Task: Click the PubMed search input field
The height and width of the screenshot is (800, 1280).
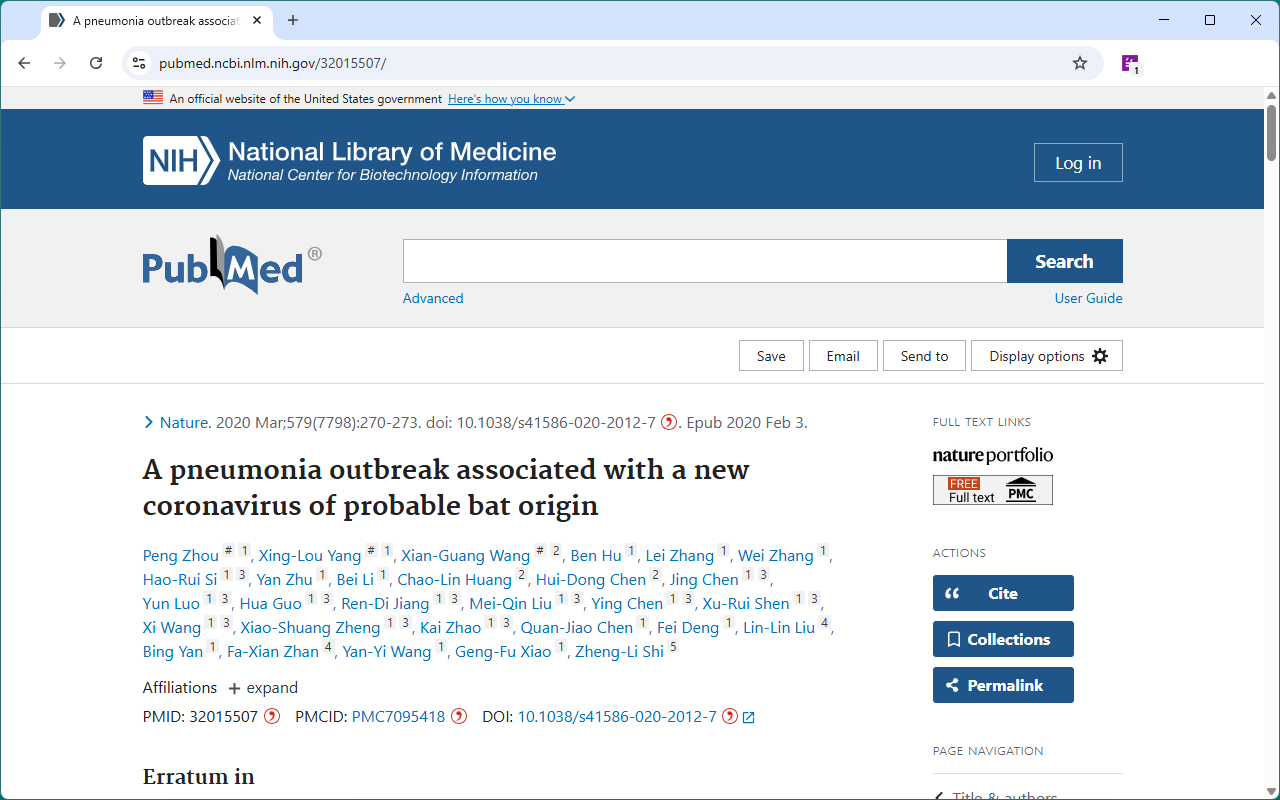Action: 705,261
